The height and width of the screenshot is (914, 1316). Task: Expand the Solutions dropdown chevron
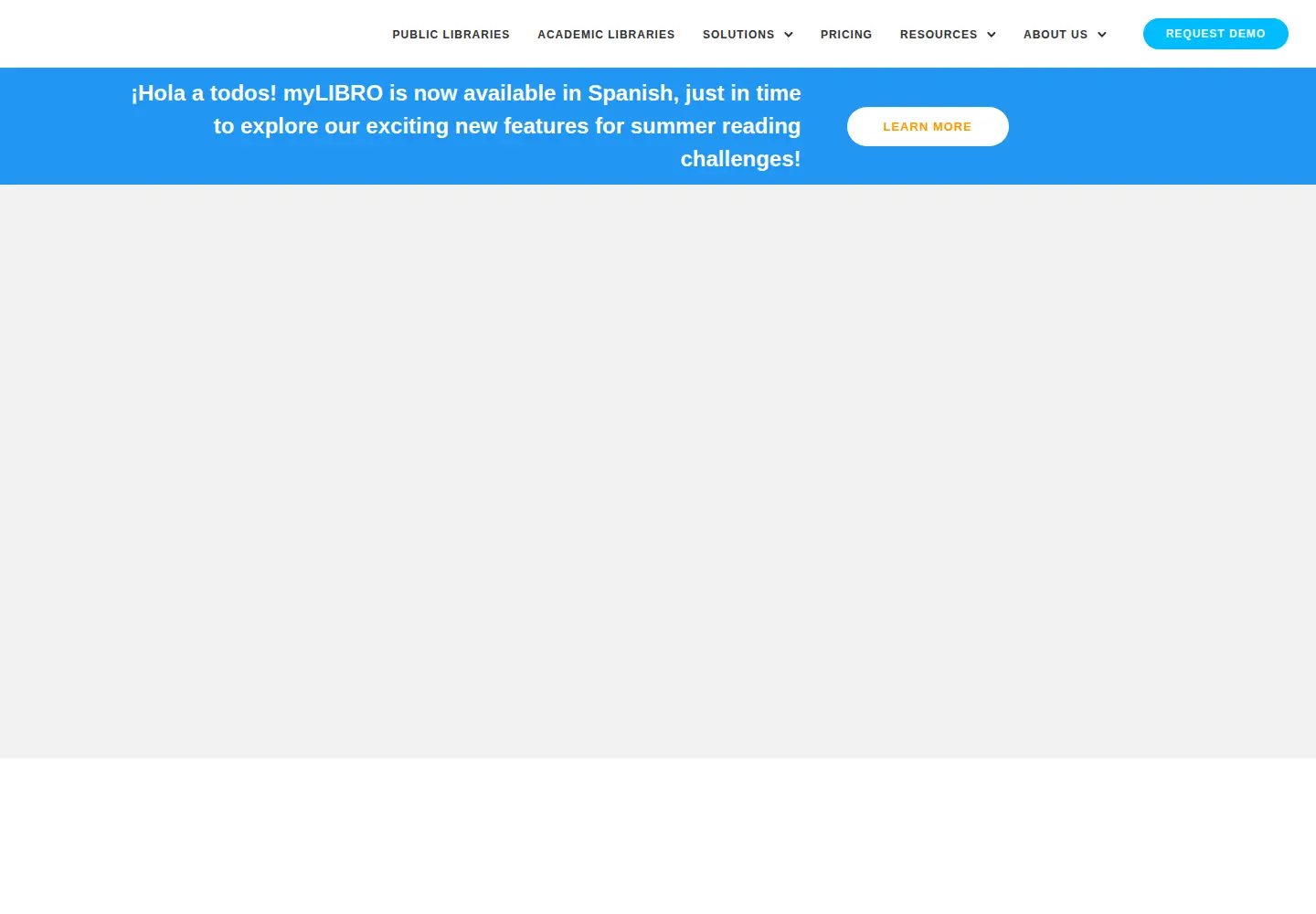(789, 35)
